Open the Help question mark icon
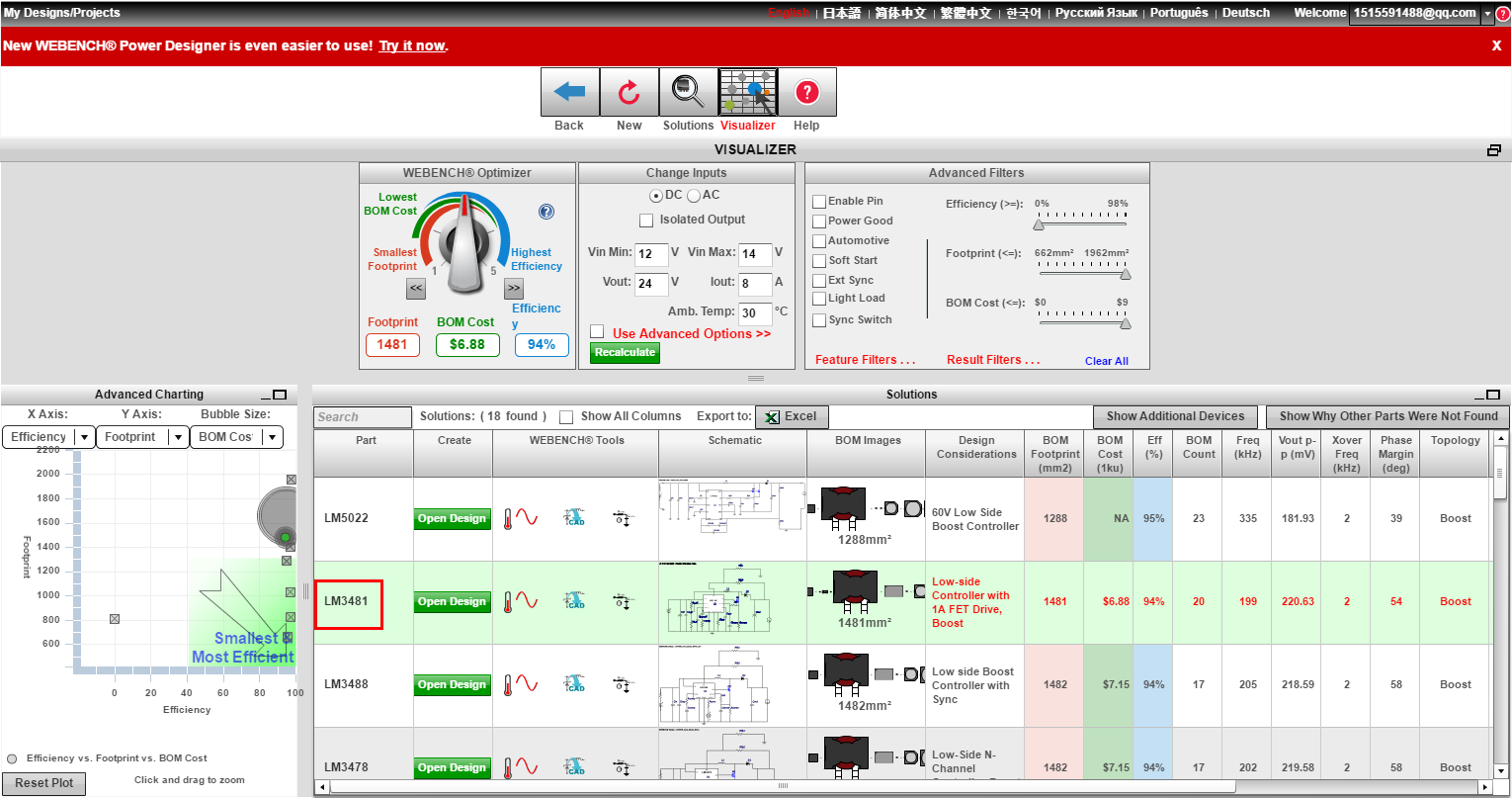Screen dimensions: 1512x798 coord(806,93)
